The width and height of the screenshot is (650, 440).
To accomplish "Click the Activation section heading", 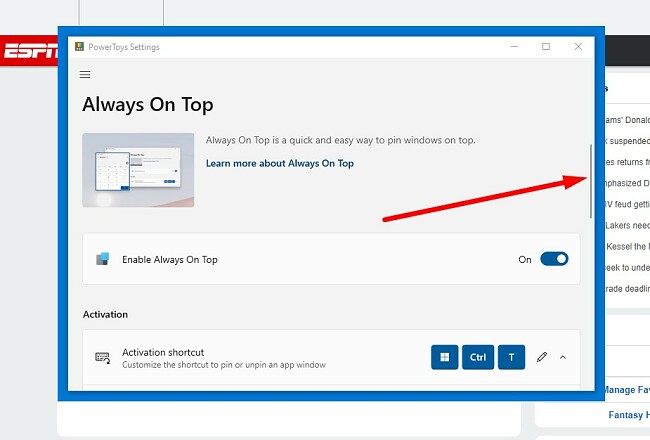I will [x=105, y=314].
